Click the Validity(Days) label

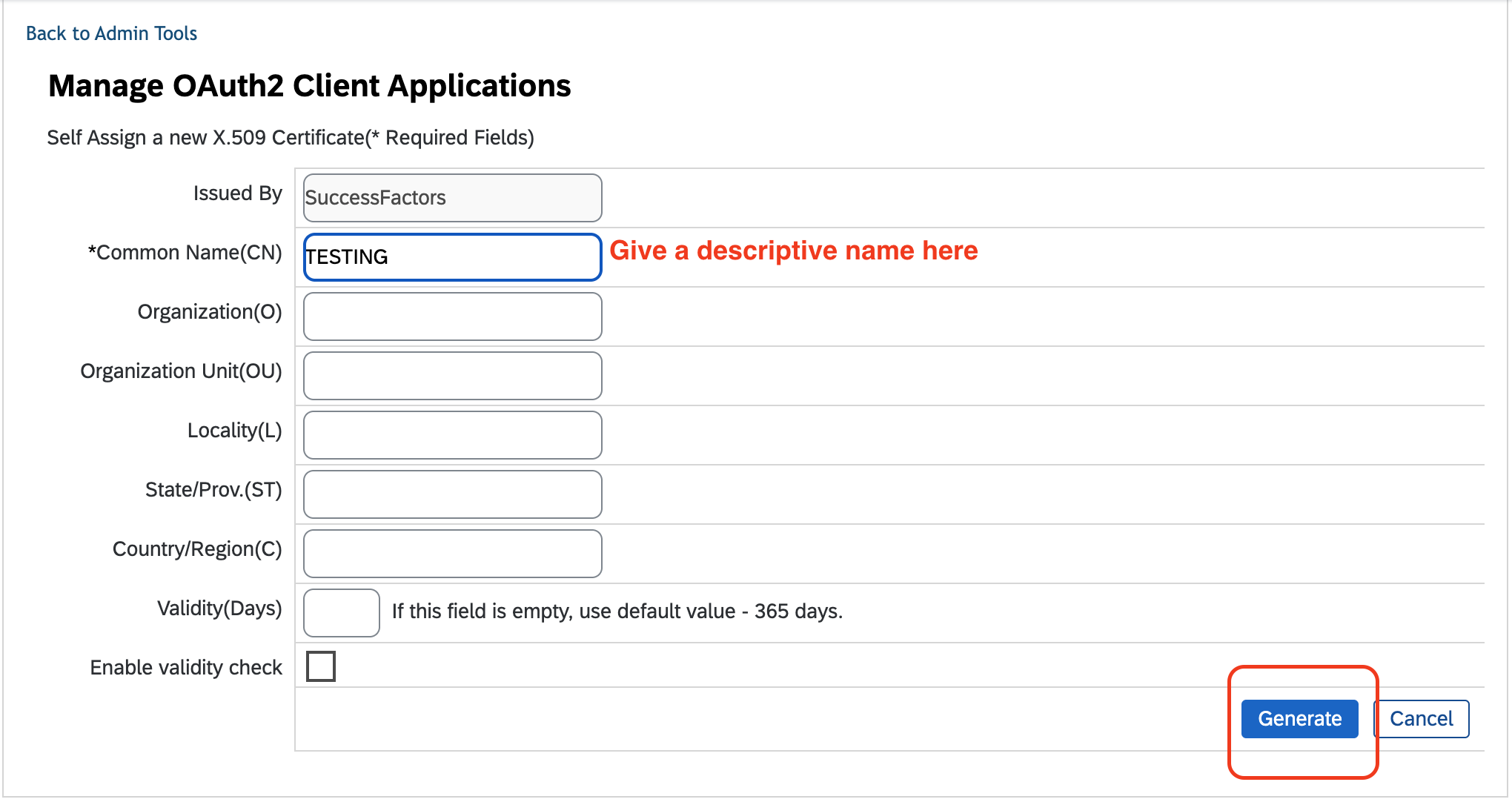pos(219,609)
